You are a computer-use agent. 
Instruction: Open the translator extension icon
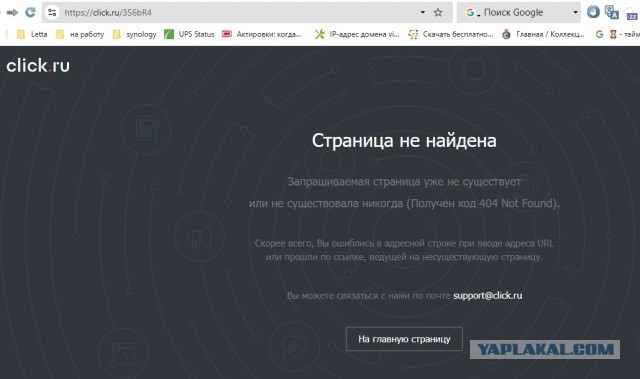coord(611,12)
